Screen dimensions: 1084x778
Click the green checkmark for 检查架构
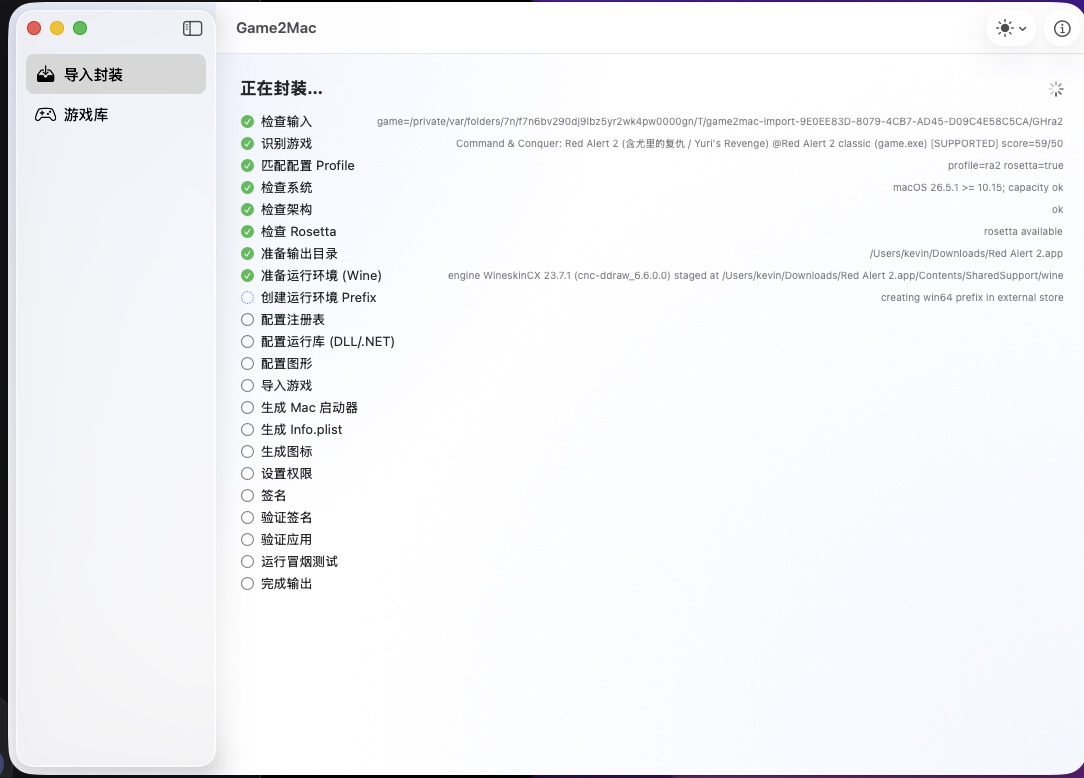coord(247,210)
